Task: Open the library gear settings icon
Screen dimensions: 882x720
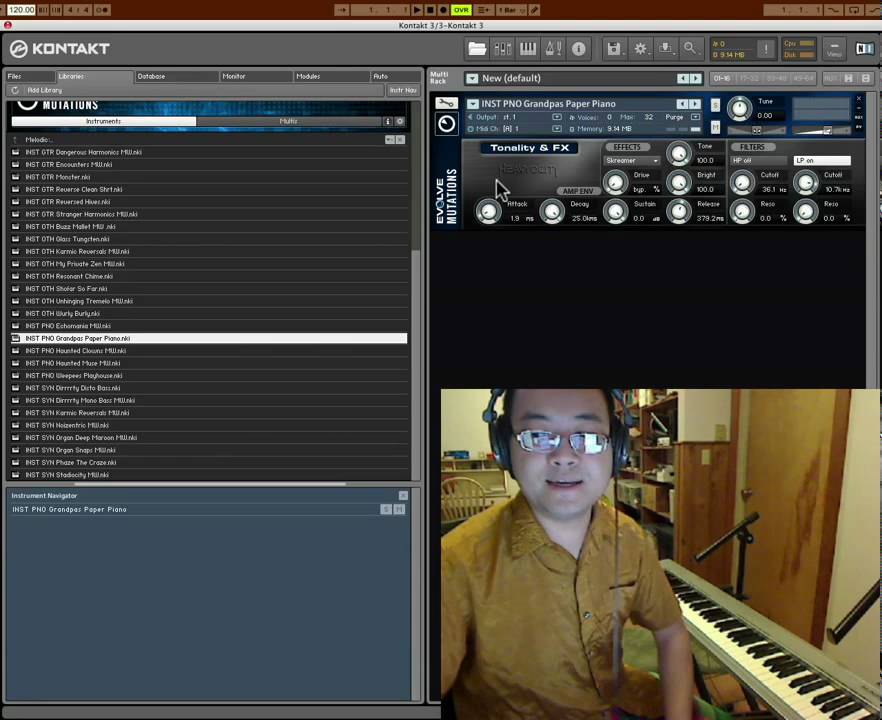Action: coord(400,122)
